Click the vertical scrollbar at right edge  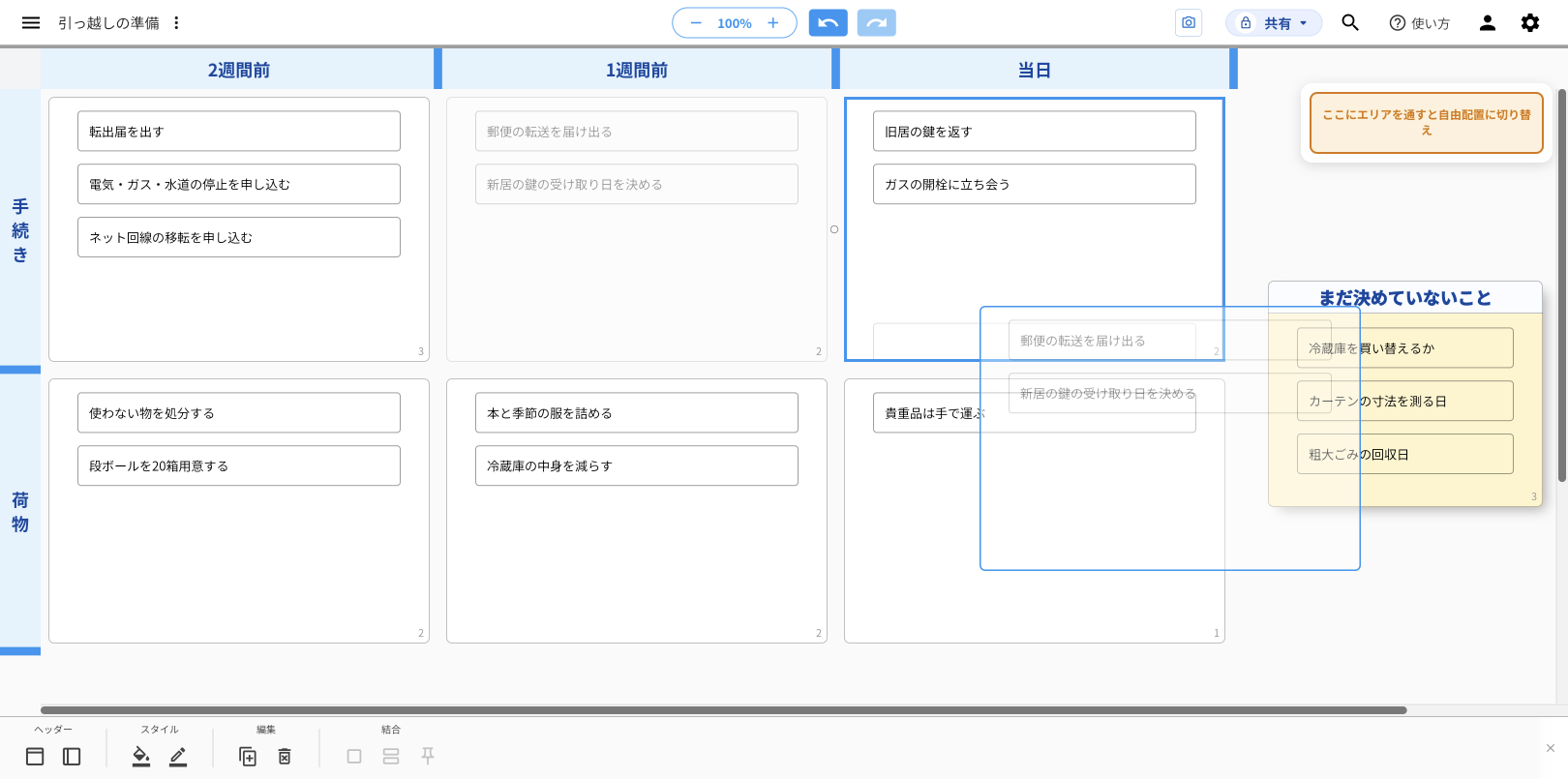[1561, 285]
